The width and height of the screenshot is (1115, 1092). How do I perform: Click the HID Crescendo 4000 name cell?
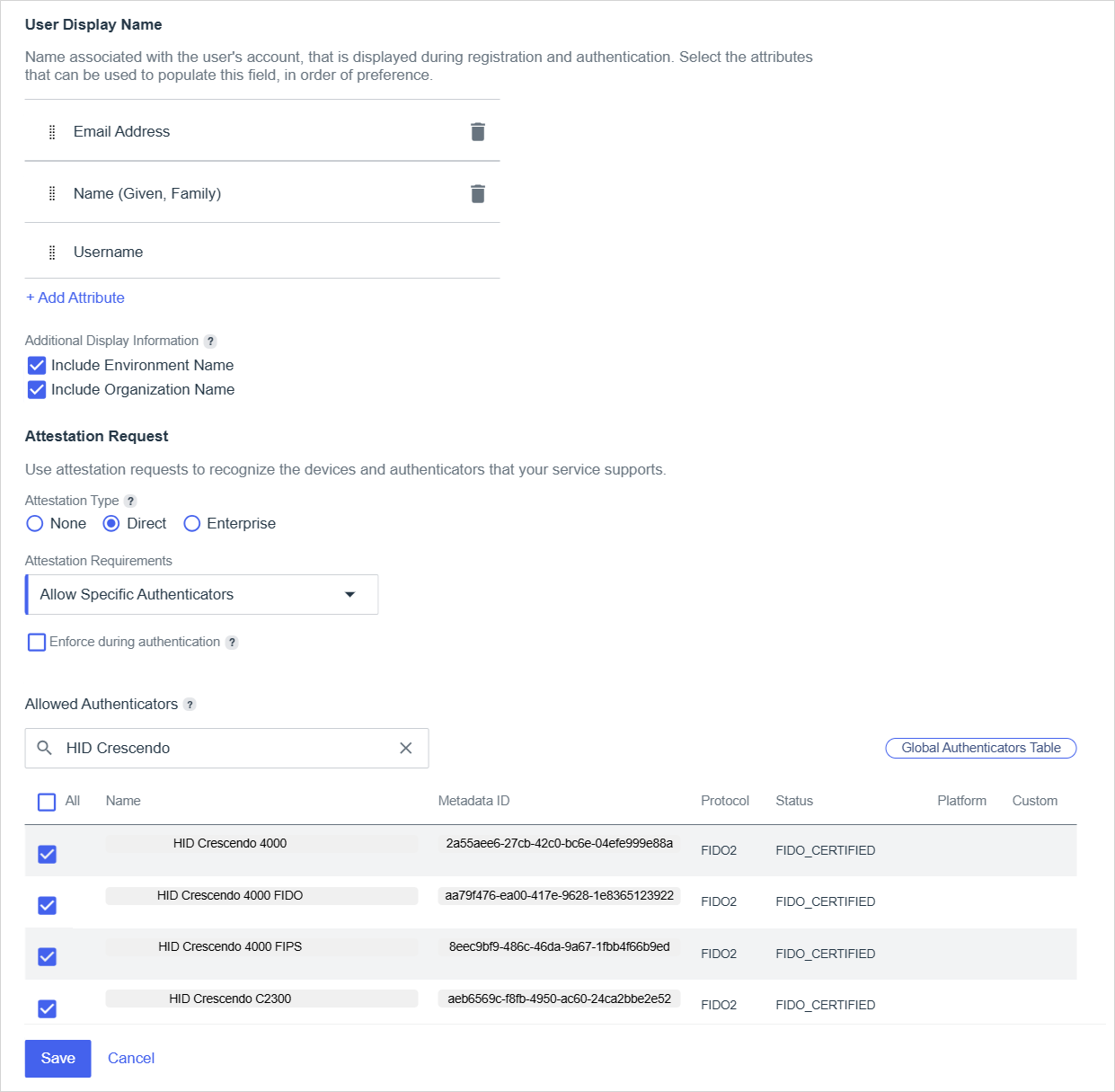tap(261, 844)
